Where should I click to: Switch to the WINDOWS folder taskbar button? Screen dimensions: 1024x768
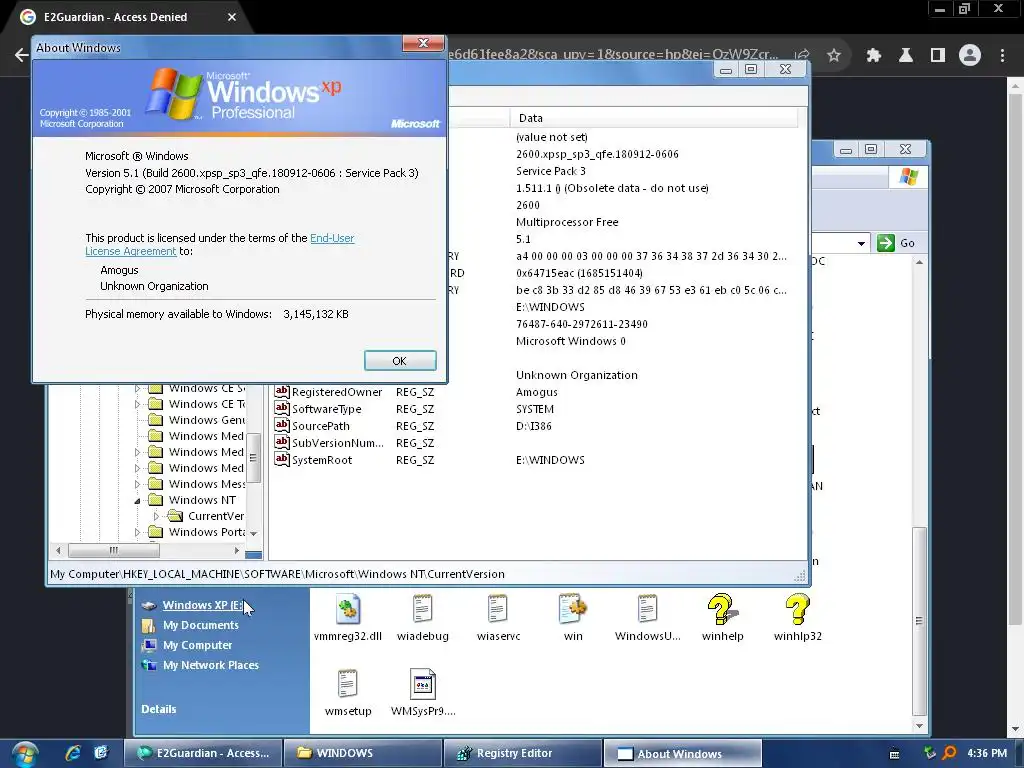click(x=363, y=754)
